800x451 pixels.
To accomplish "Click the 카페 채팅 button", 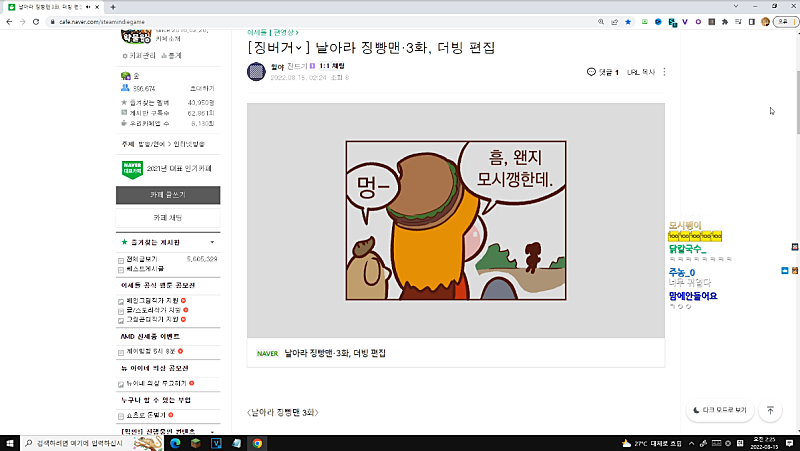I will pos(168,218).
